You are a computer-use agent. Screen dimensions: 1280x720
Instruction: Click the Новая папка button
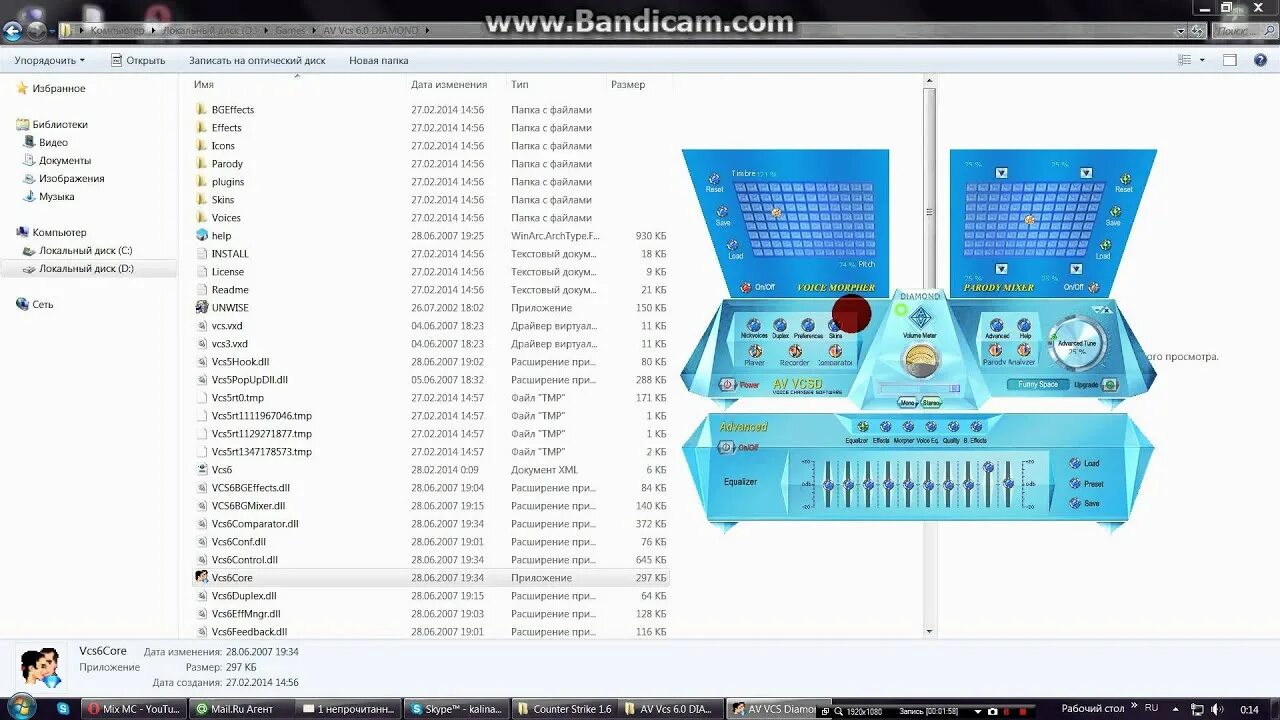pyautogui.click(x=379, y=60)
